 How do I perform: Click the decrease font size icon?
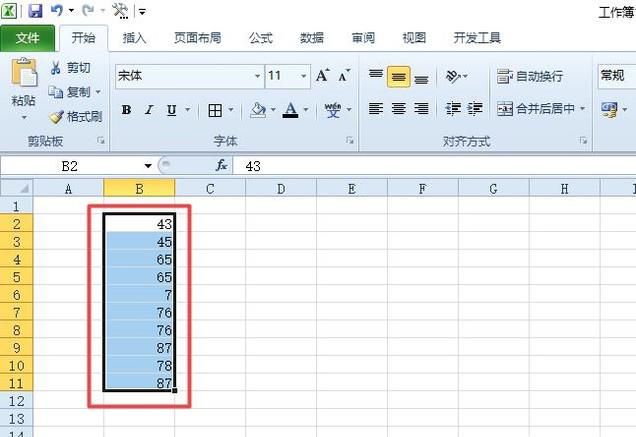point(344,76)
